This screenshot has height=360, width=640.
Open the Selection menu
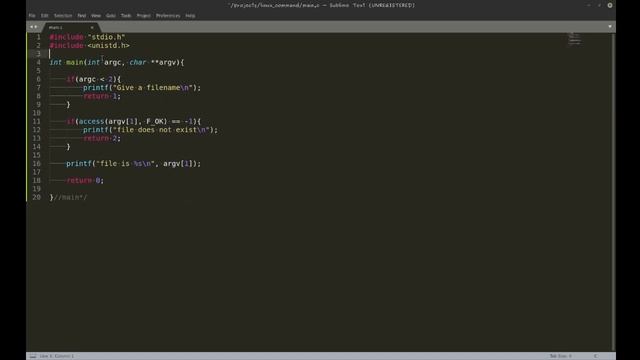63,16
